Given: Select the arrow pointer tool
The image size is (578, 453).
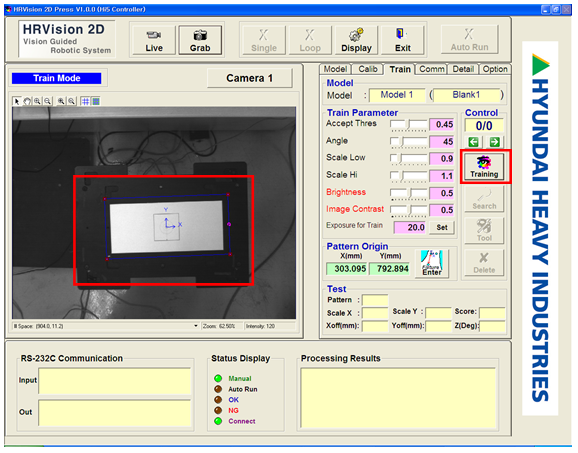Looking at the screenshot, I should coord(17,101).
